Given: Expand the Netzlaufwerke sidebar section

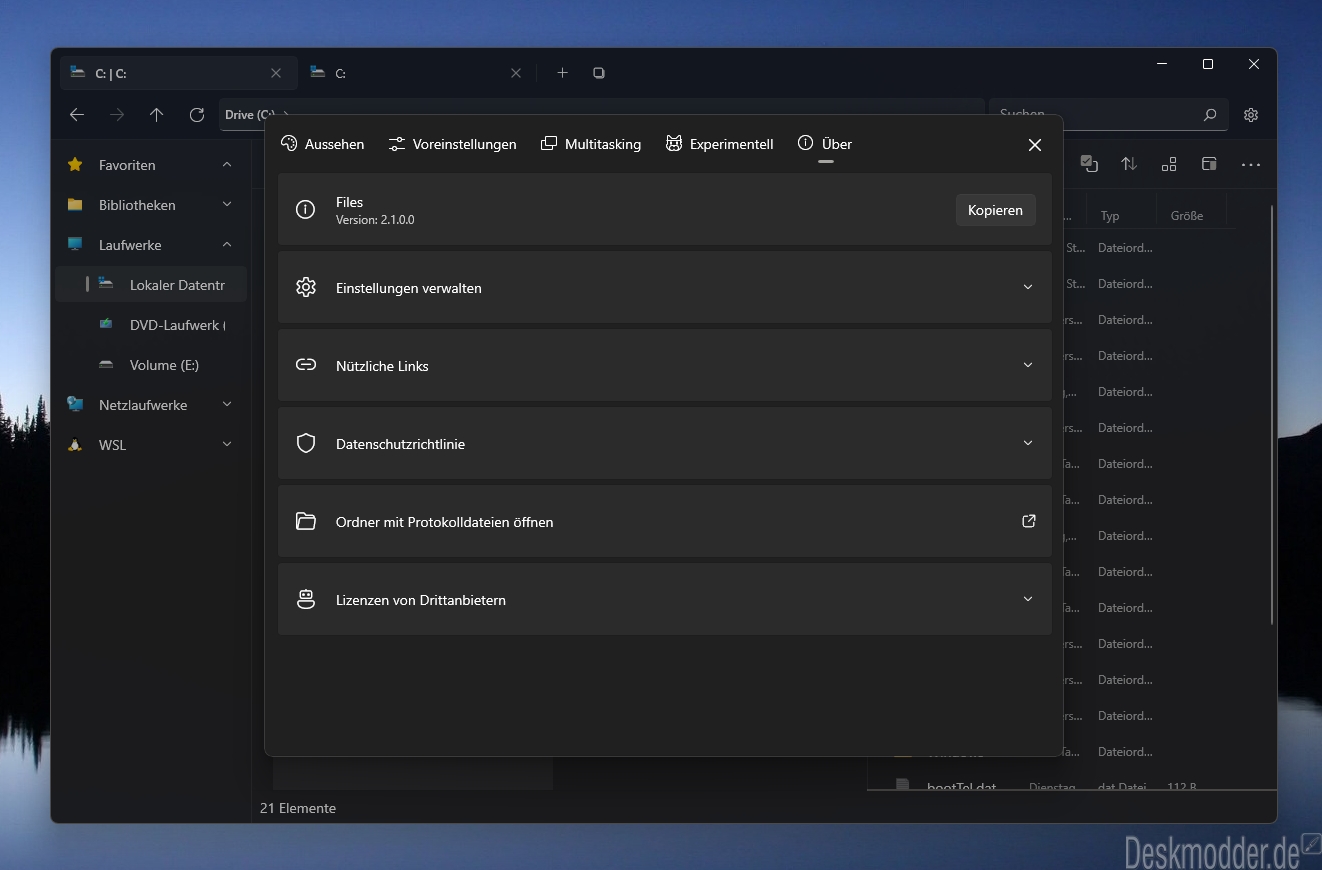Looking at the screenshot, I should click(227, 405).
